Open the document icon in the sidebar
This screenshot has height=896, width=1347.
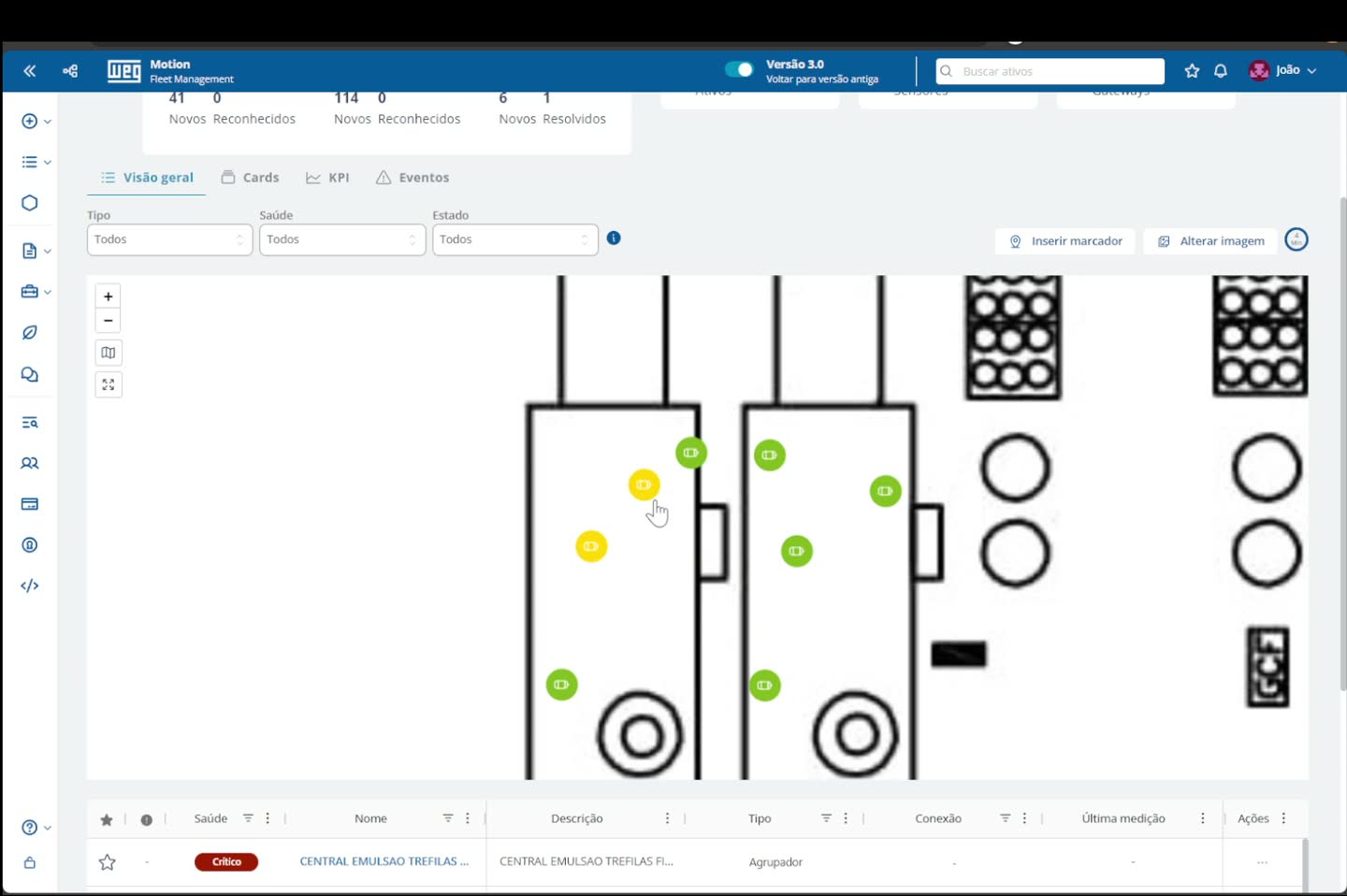point(29,251)
